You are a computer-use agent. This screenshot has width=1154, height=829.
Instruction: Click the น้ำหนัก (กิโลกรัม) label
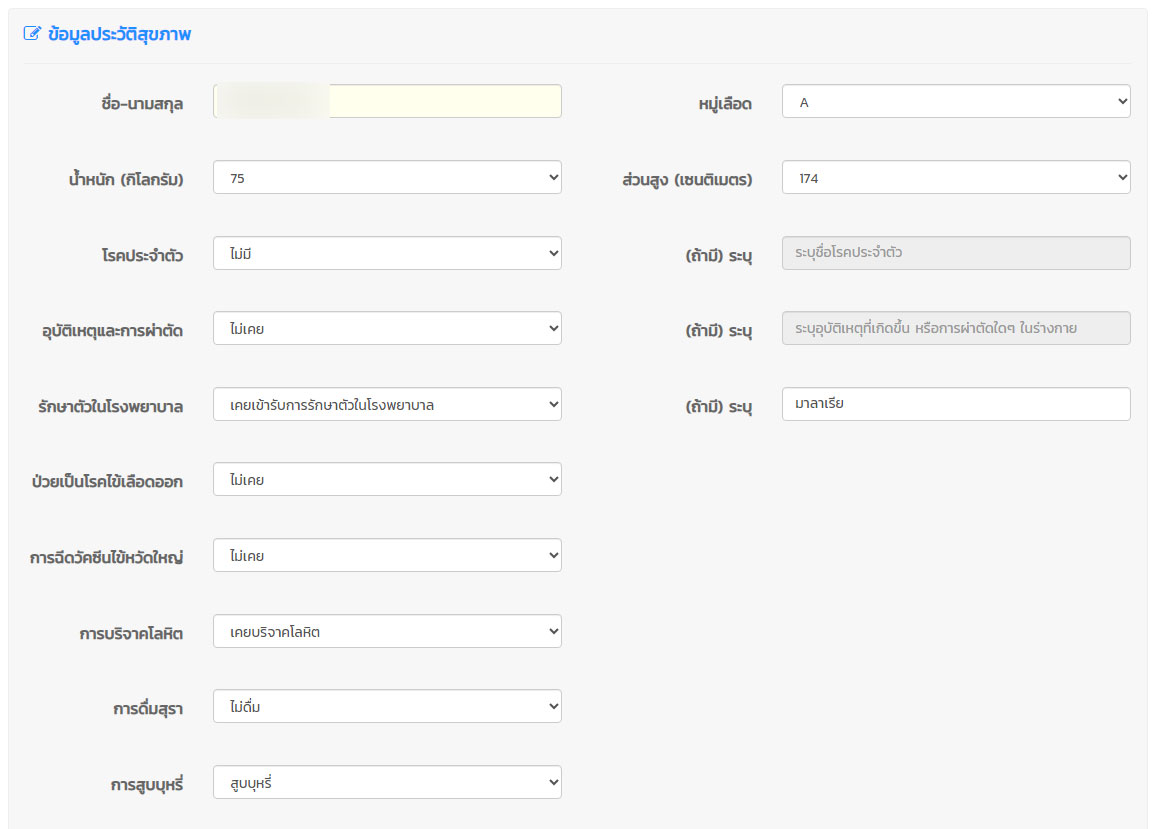[x=119, y=180]
